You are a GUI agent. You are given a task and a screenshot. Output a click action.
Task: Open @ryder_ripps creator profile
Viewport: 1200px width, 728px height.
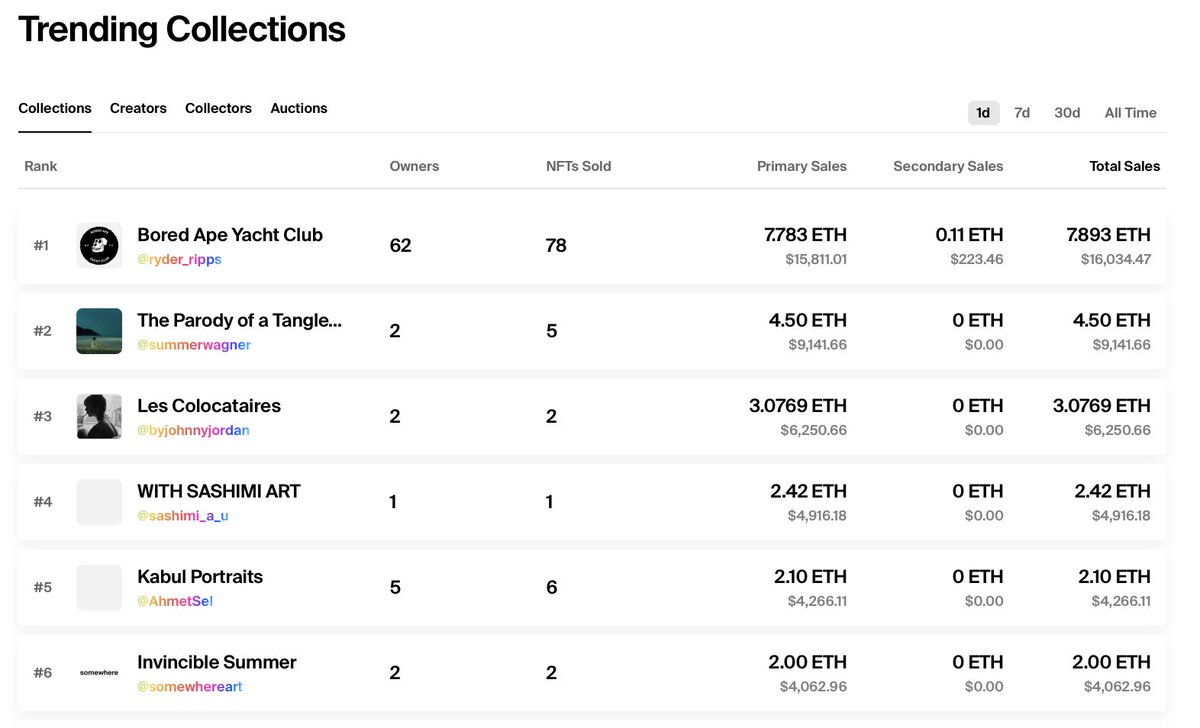tap(179, 260)
